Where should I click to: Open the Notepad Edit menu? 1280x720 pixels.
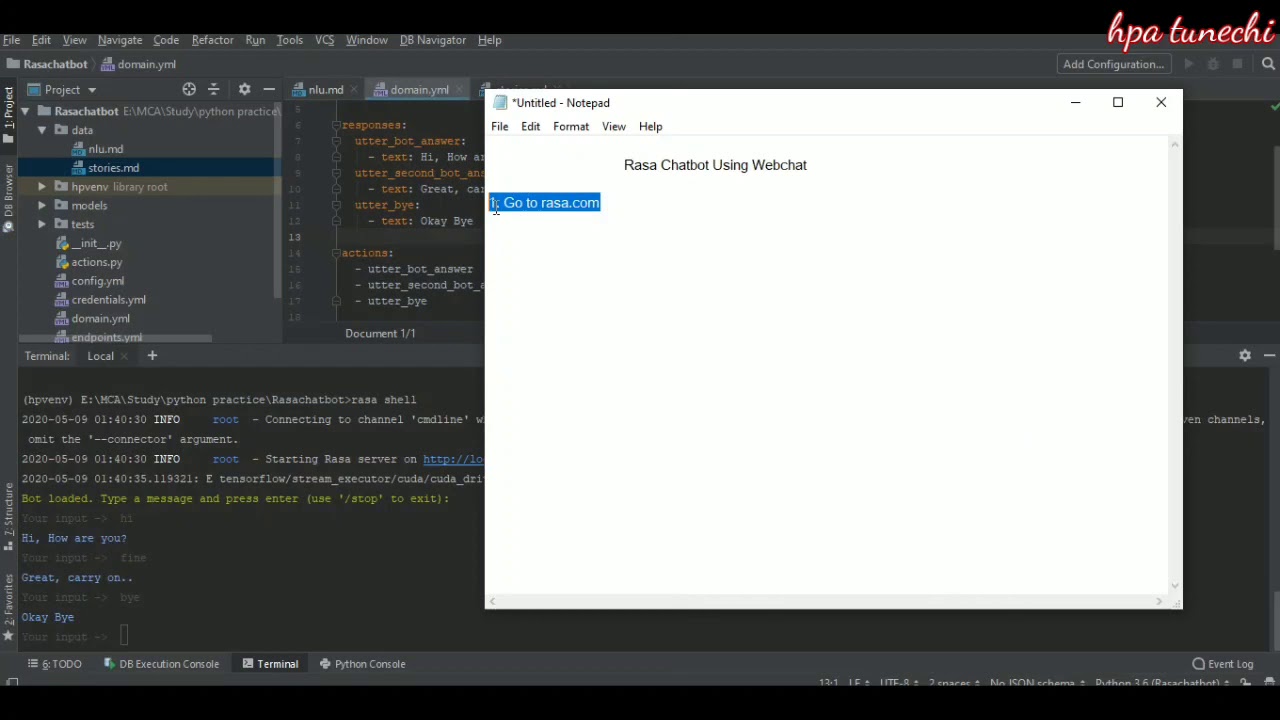coord(530,127)
